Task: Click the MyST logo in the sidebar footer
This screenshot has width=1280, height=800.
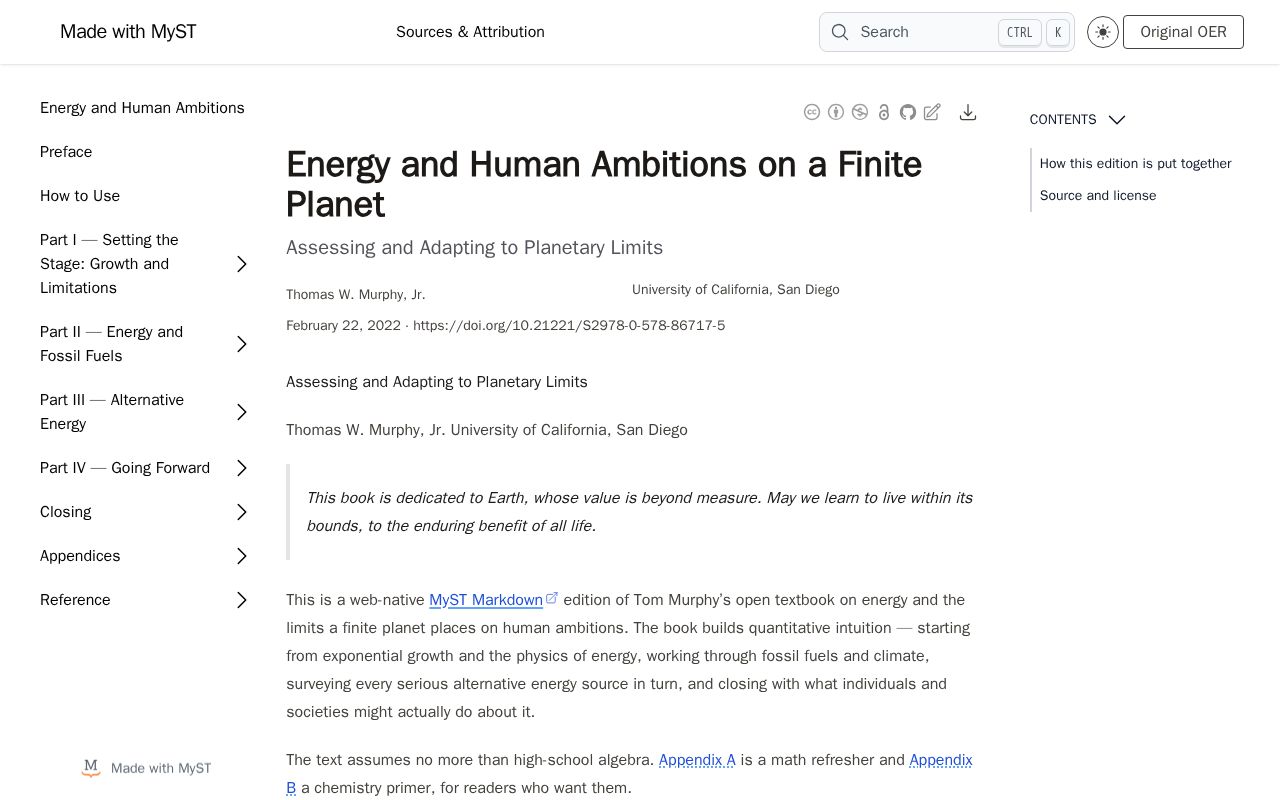Action: point(91,768)
